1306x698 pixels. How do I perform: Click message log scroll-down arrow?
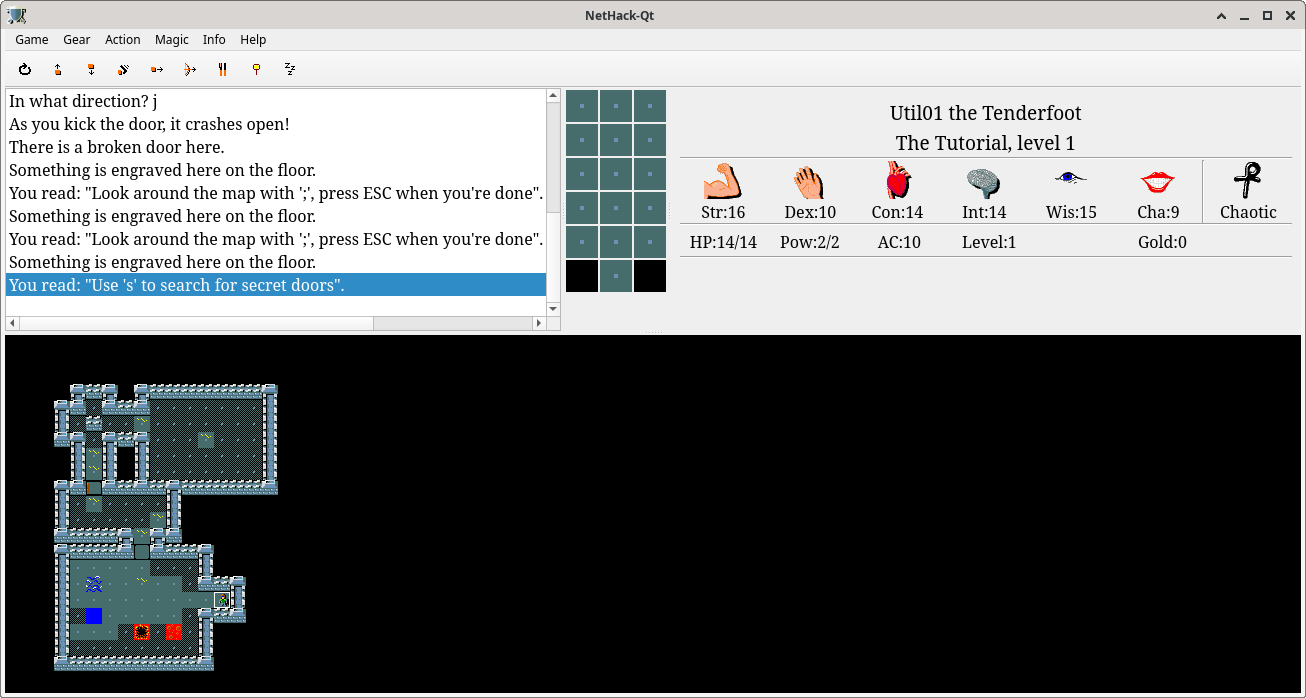[553, 310]
